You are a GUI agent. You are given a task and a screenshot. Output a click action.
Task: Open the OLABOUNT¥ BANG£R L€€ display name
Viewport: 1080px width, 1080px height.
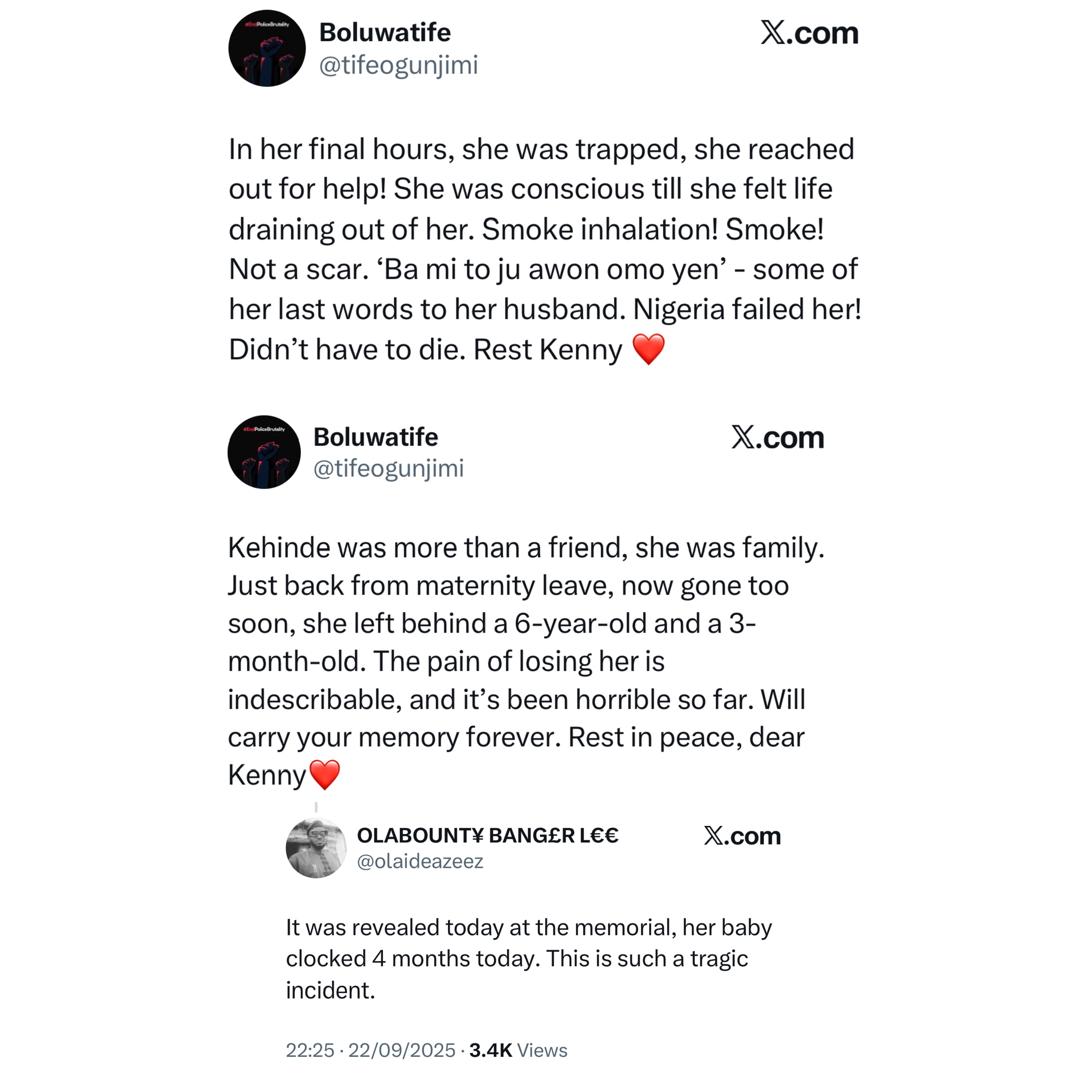(487, 835)
